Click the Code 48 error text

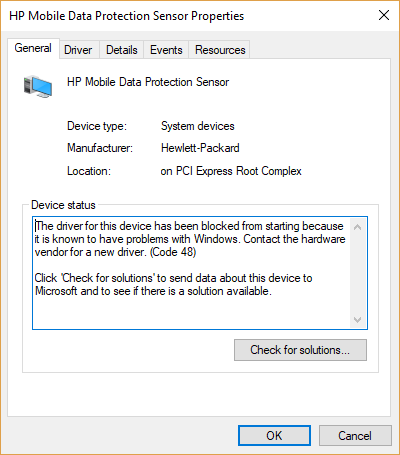173,252
